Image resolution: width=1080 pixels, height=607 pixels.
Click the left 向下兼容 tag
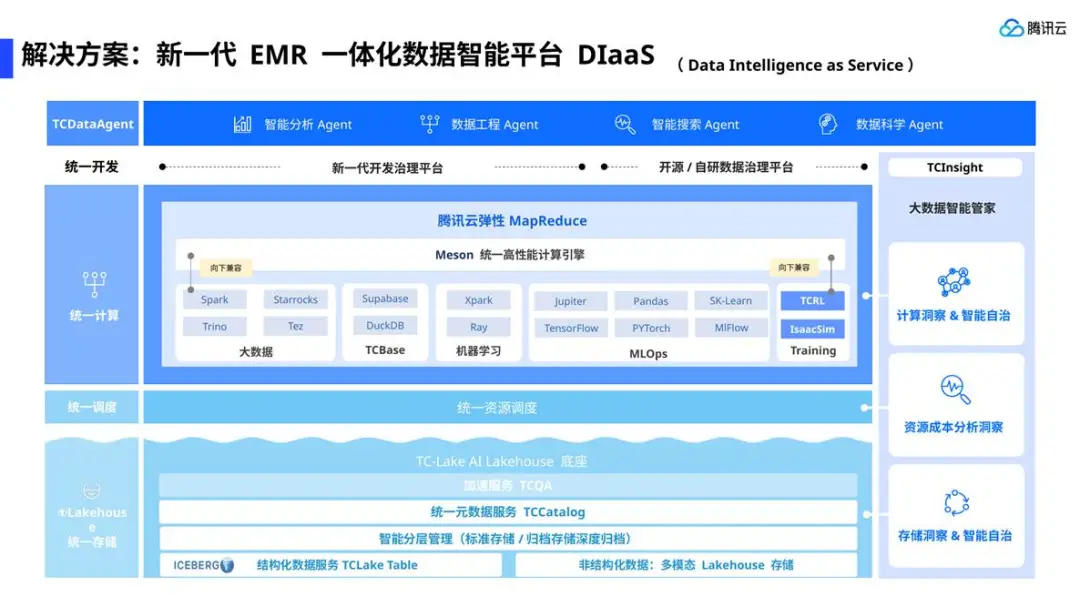(x=226, y=268)
